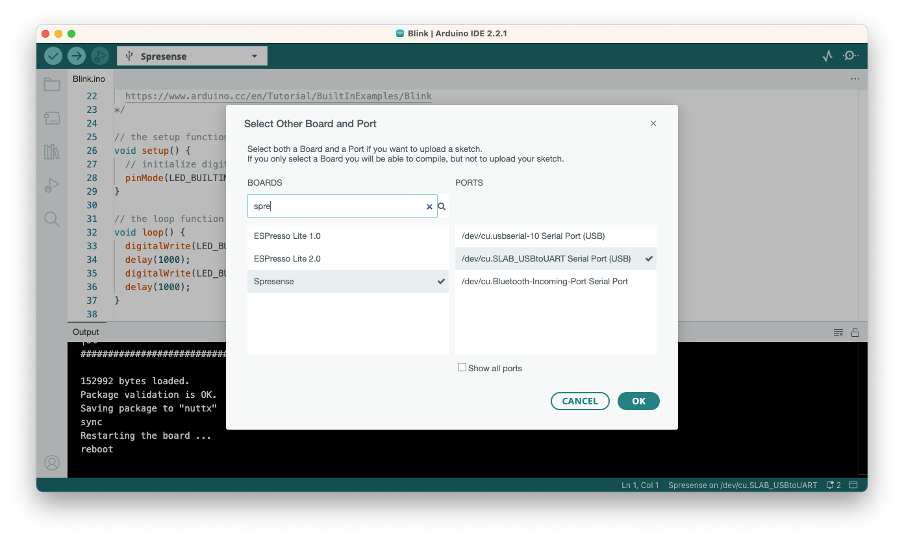Screen dimensions: 904x540
Task: Click the 'void setup()' code line
Action: (152, 150)
